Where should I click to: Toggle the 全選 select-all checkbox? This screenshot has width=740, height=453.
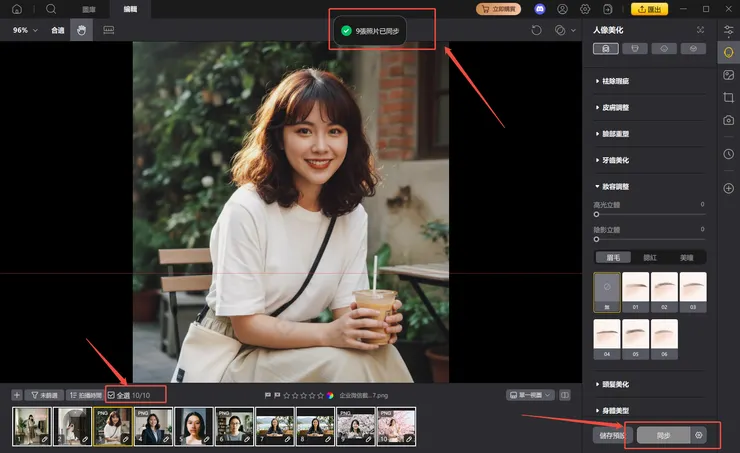(x=112, y=395)
